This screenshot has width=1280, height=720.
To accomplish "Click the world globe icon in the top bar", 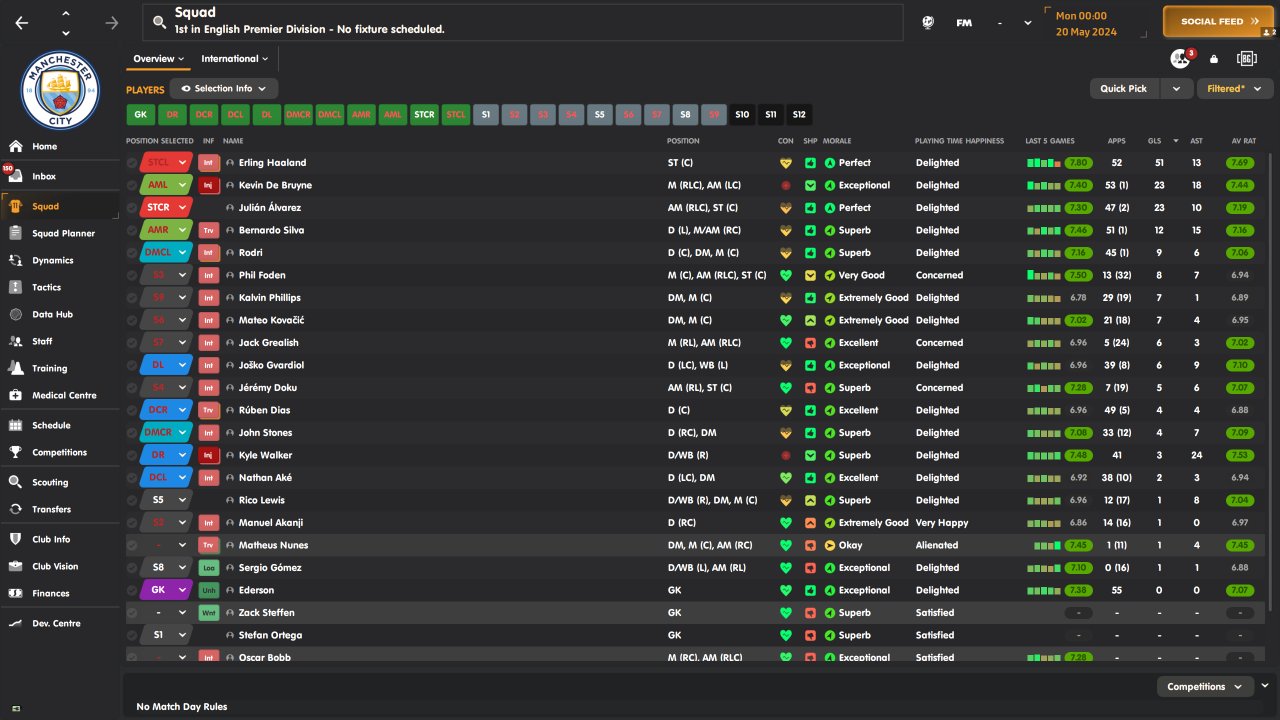I will [929, 22].
